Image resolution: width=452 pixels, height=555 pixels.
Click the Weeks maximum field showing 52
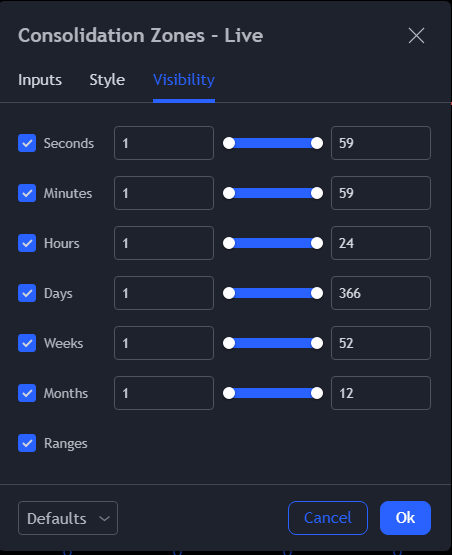[x=381, y=343]
